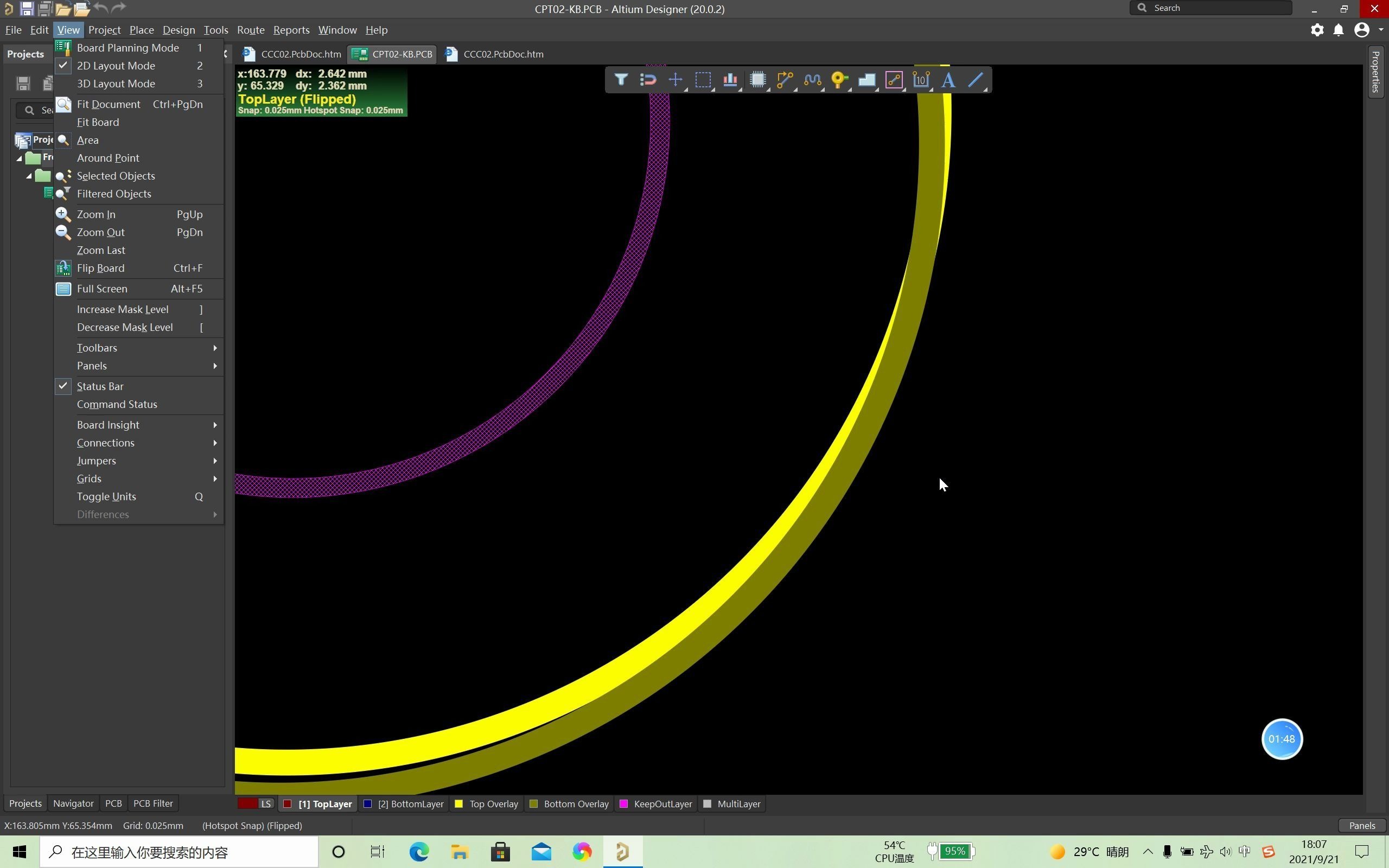
Task: Click the Windows taskbar search box
Action: [x=179, y=852]
